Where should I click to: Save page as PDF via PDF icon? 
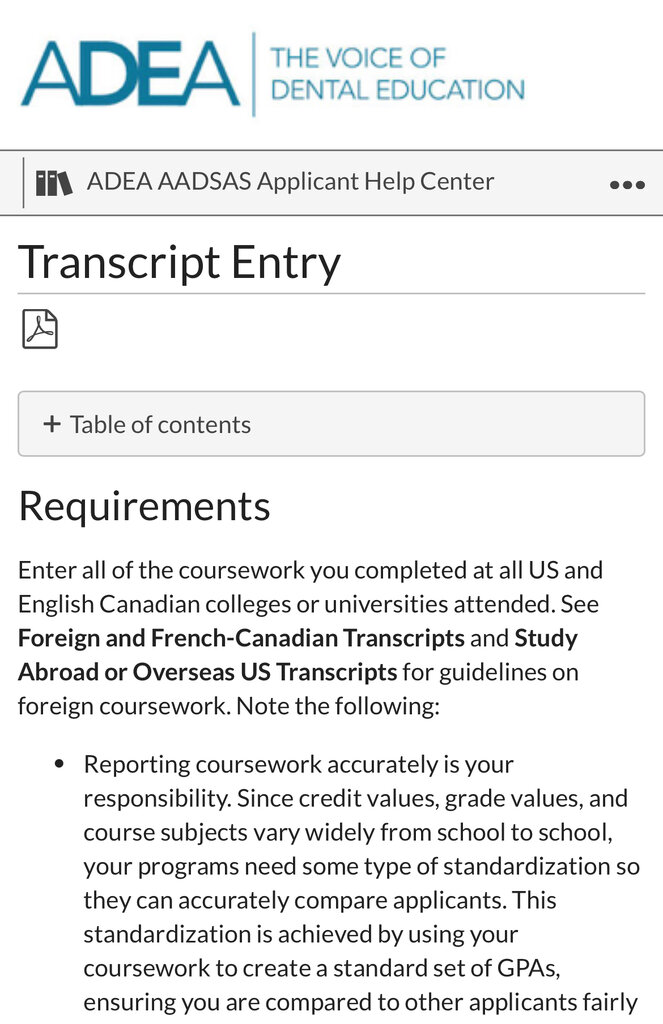click(40, 329)
